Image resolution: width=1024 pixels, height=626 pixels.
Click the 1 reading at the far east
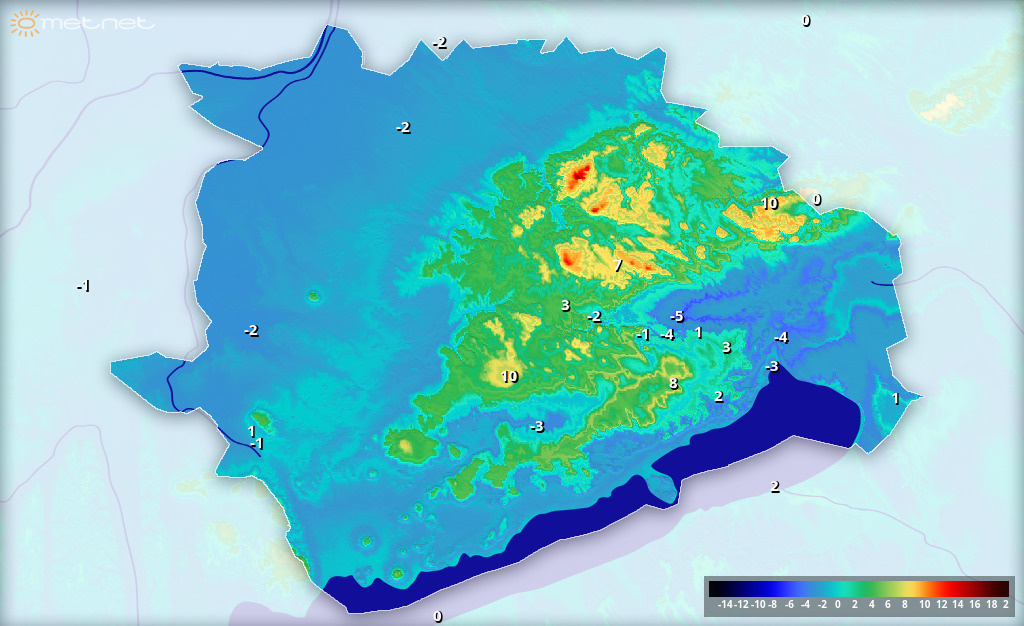[x=895, y=398]
